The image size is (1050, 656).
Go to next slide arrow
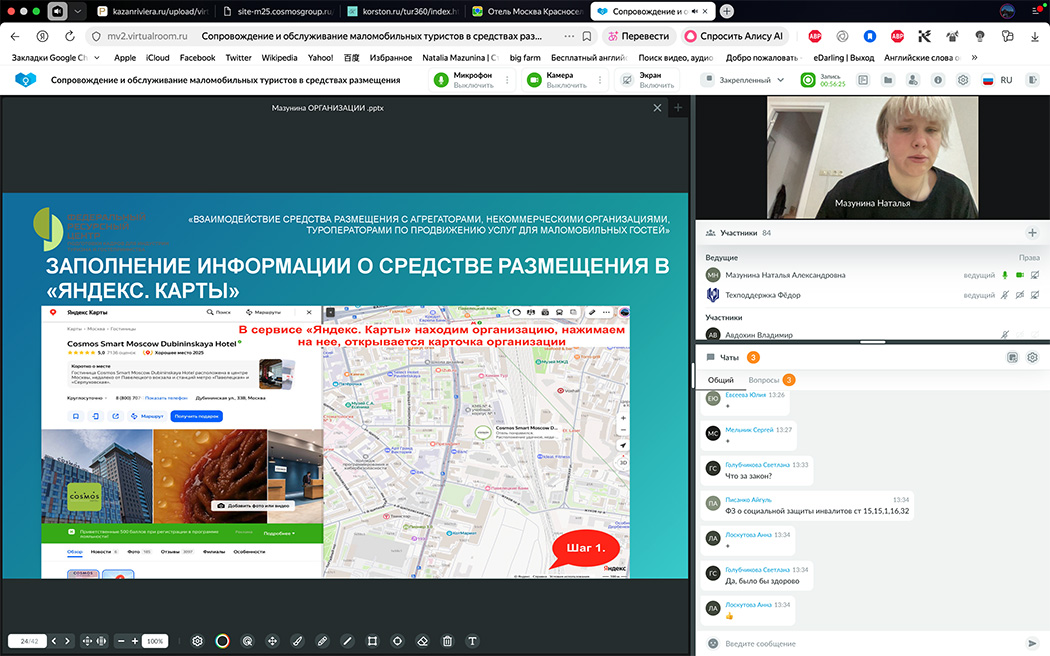(67, 641)
